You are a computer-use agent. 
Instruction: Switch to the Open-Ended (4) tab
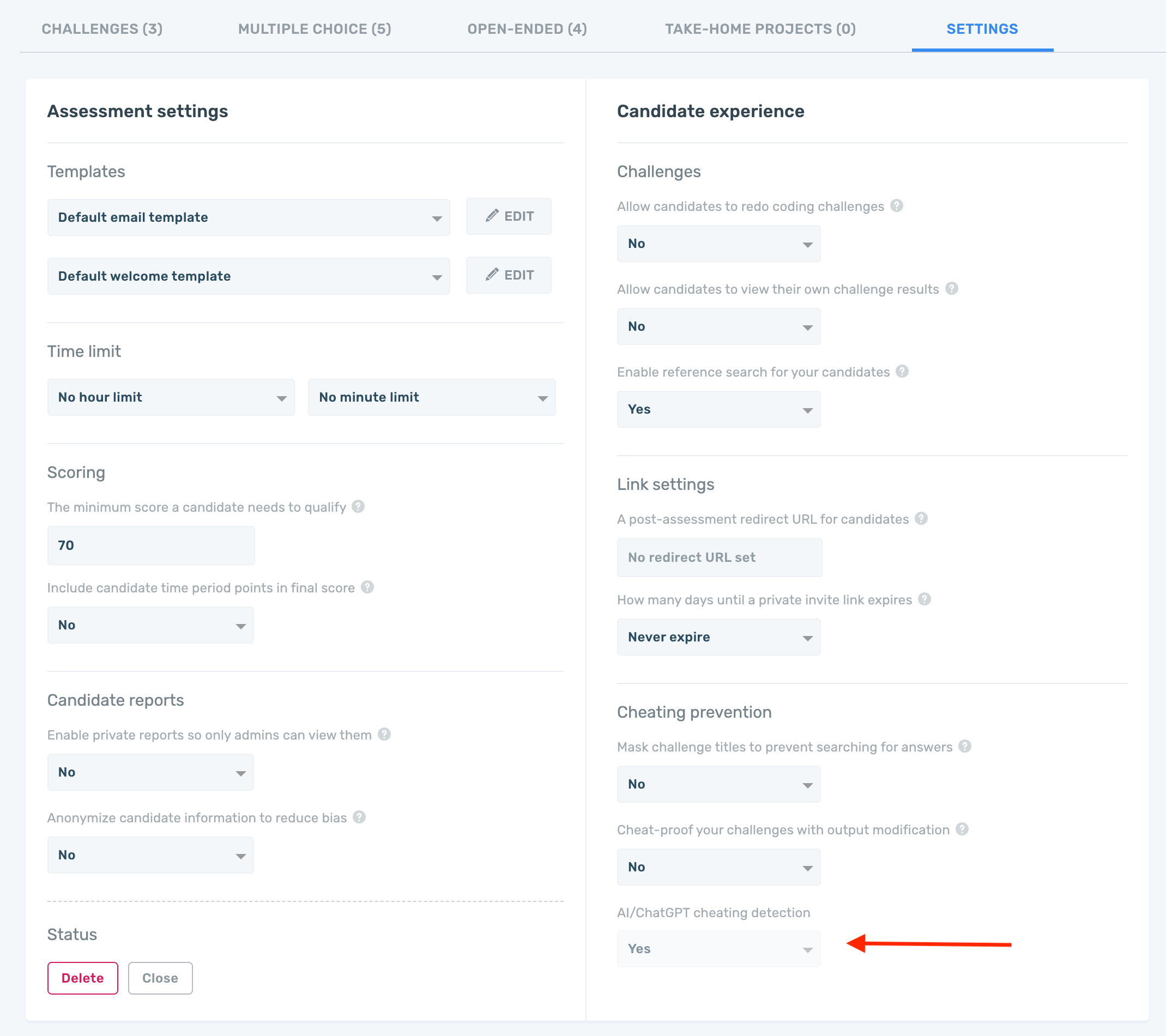pyautogui.click(x=527, y=28)
